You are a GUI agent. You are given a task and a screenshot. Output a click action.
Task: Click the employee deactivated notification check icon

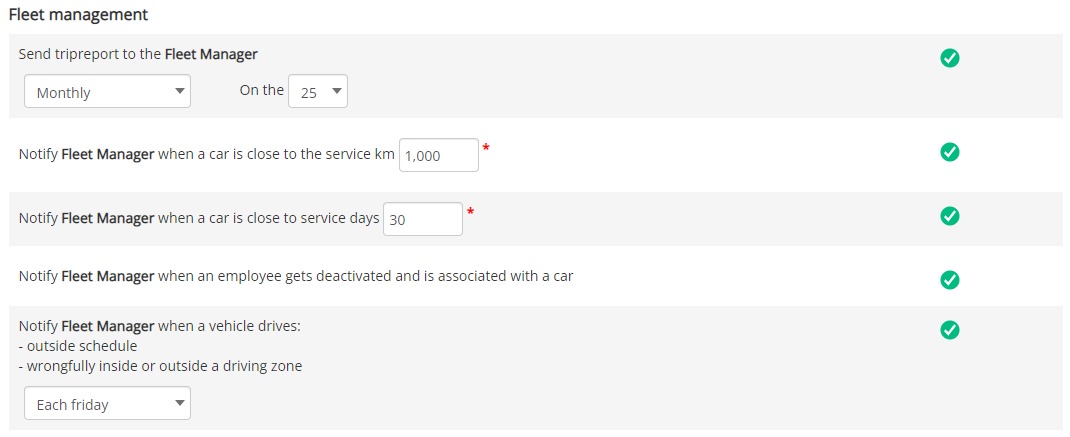pyautogui.click(x=949, y=280)
